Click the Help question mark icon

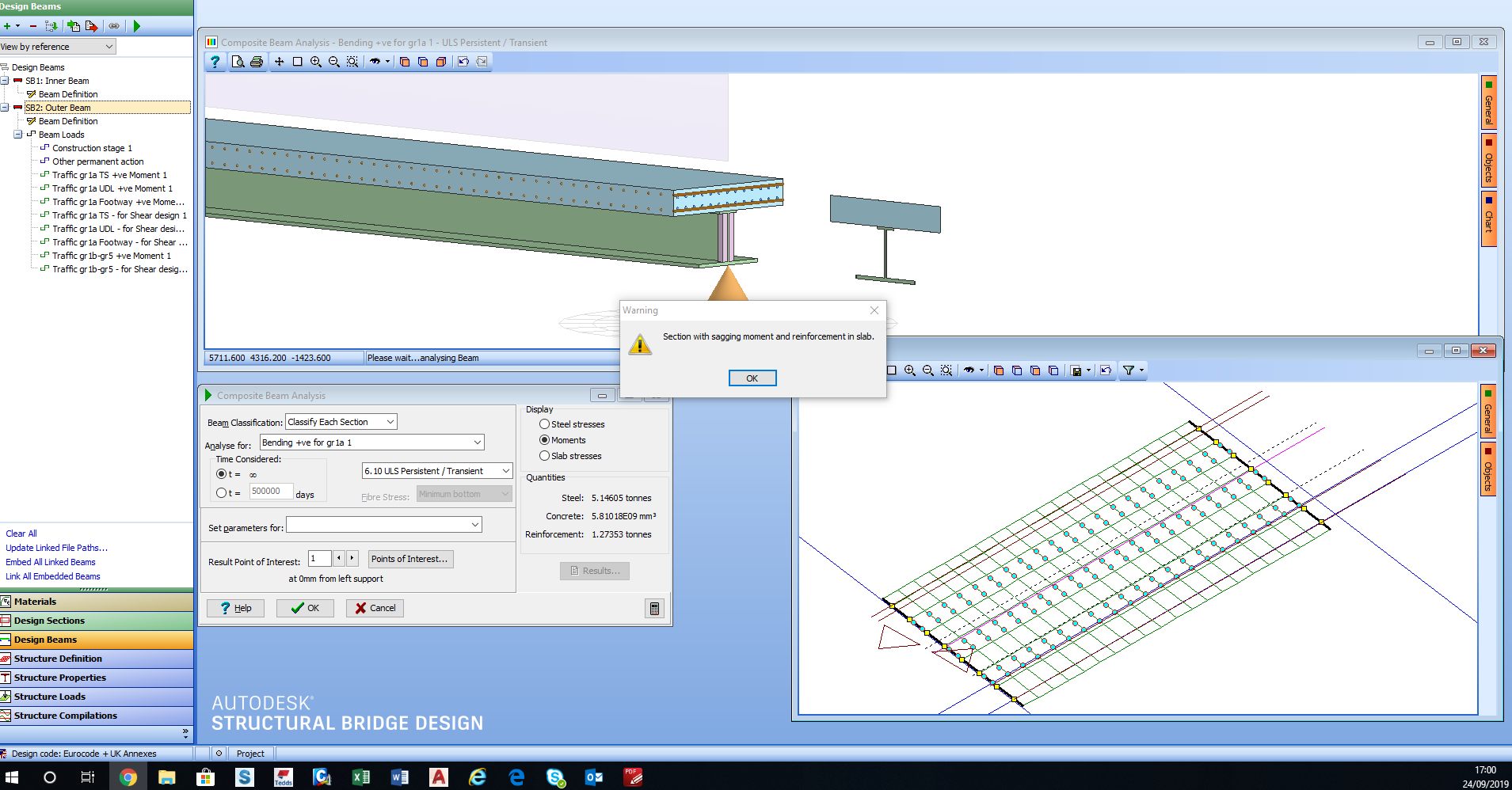tap(215, 62)
